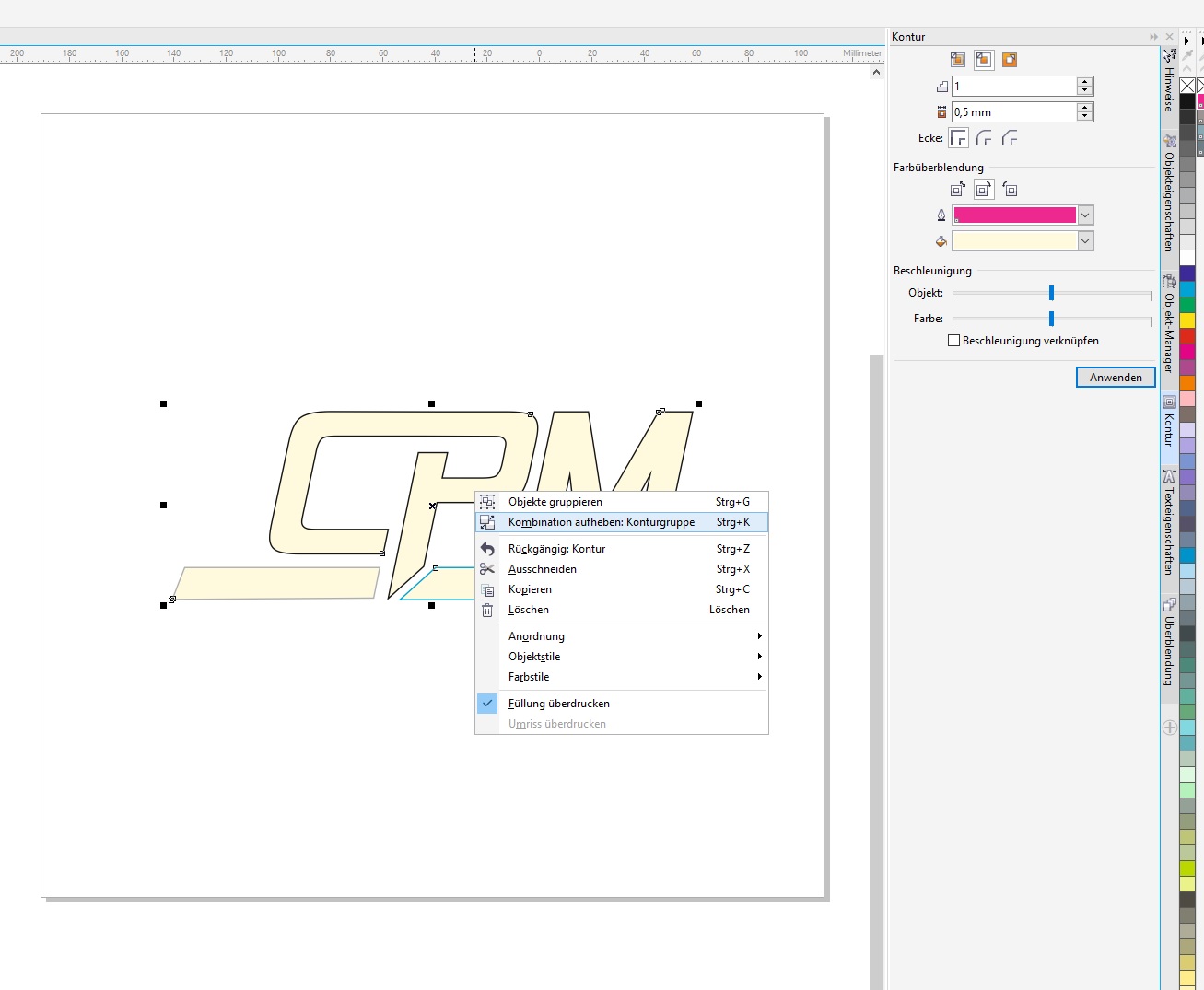The height and width of the screenshot is (990, 1204).
Task: Click the contour steps input field
Action: 1014,87
